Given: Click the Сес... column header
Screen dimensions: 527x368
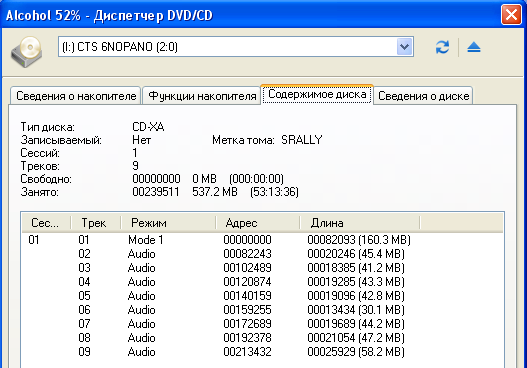Looking at the screenshot, I should [x=46, y=223].
